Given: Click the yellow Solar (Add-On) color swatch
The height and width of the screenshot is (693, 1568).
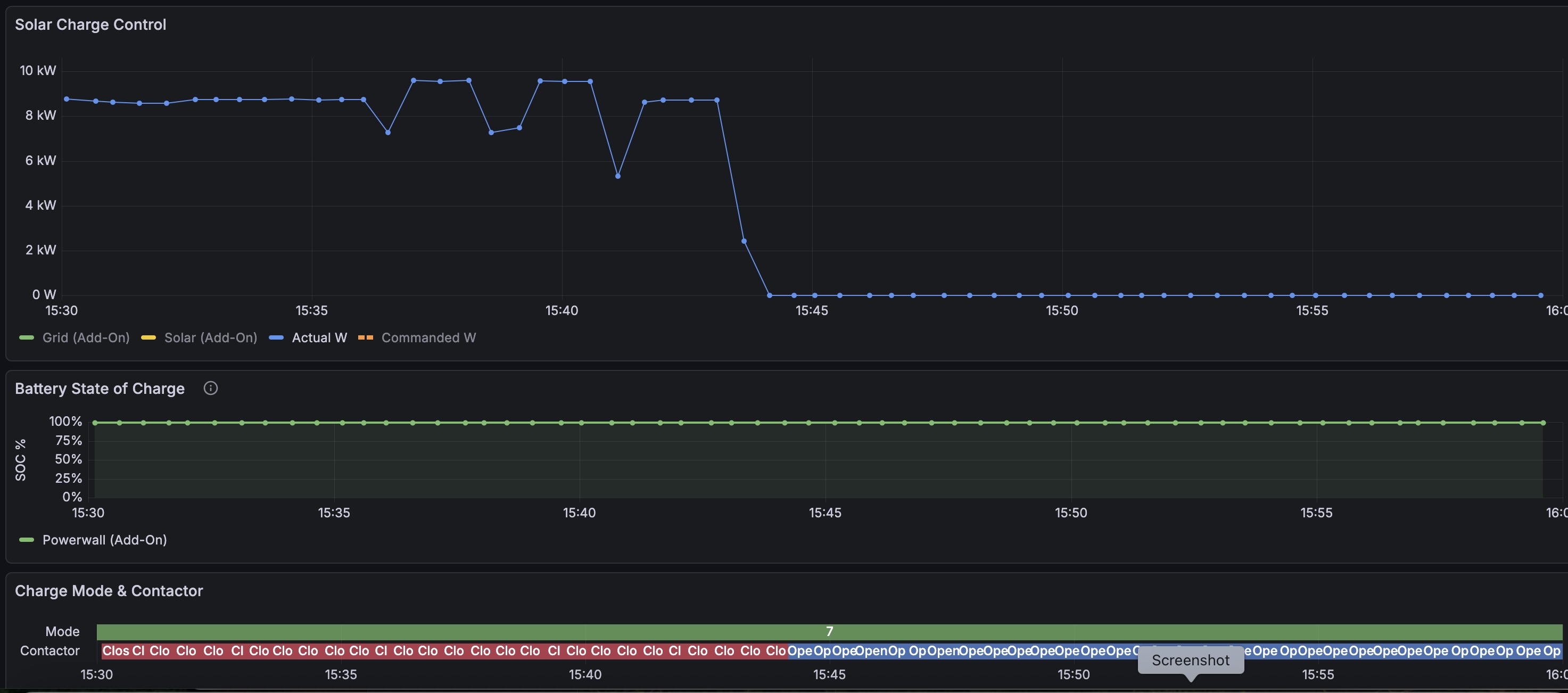Looking at the screenshot, I should click(148, 337).
